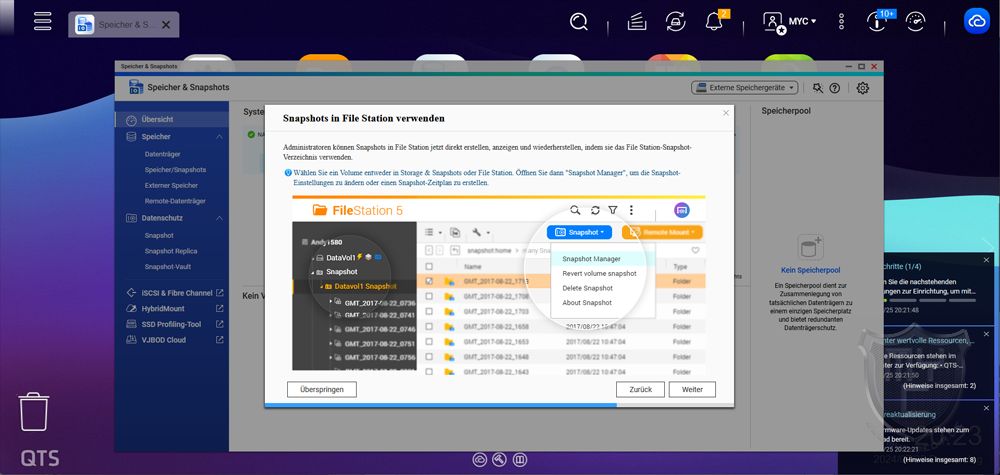This screenshot has height=475, width=1000.
Task: Open external devices sync icon in top bar
Action: tap(675, 22)
